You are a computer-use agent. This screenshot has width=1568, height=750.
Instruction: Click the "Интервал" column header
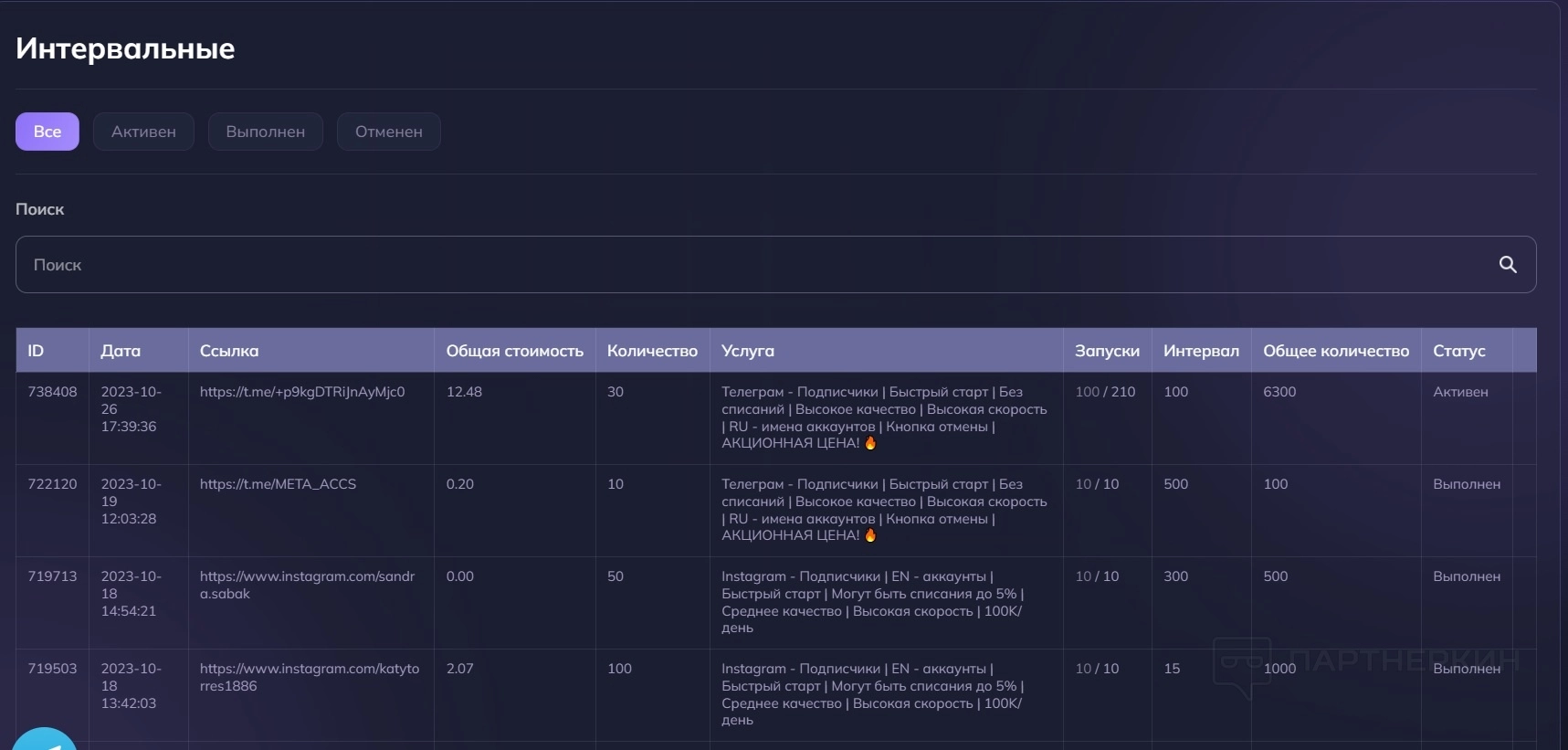tap(1201, 351)
